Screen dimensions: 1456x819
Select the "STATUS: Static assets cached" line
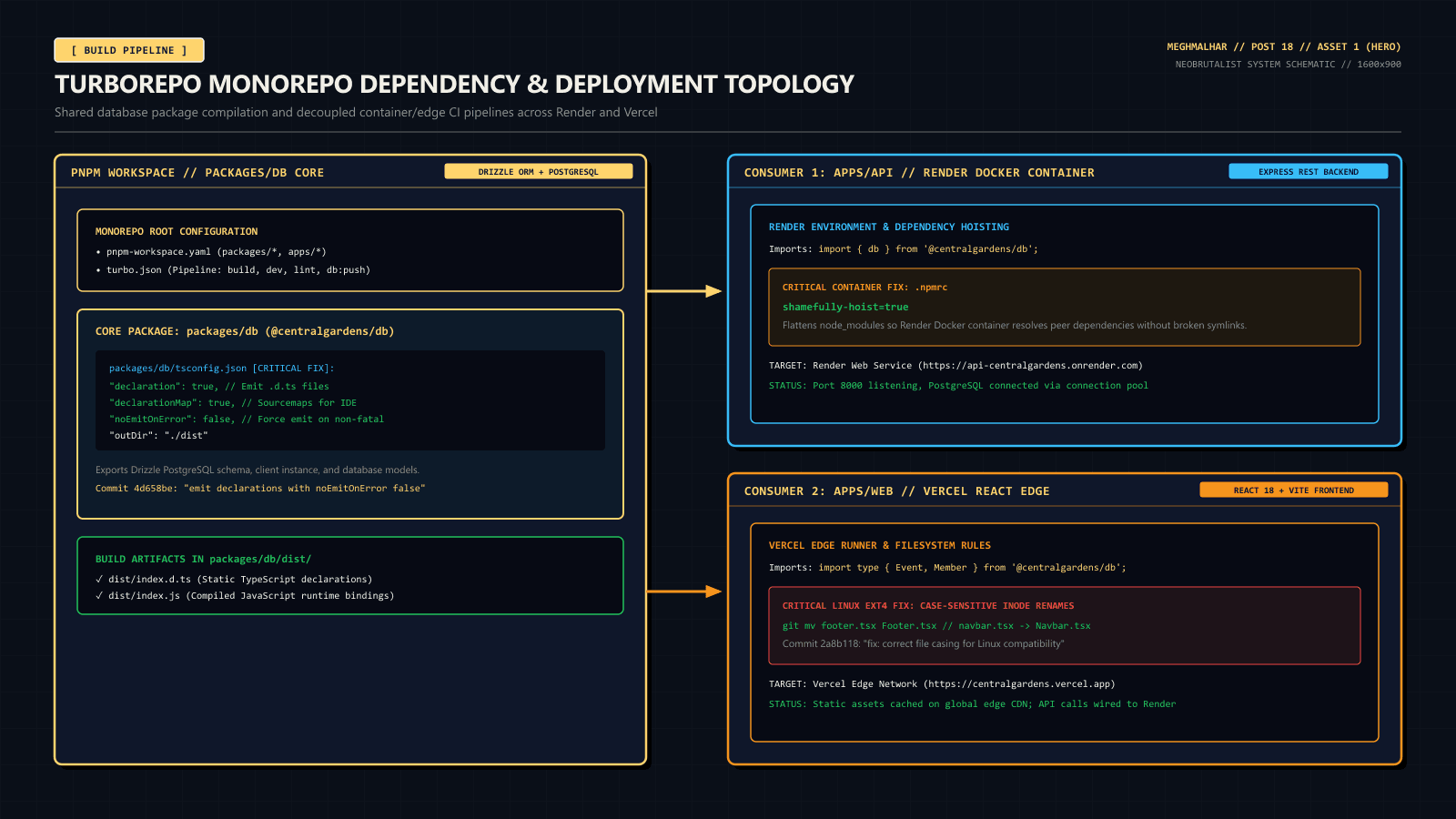pos(972,704)
